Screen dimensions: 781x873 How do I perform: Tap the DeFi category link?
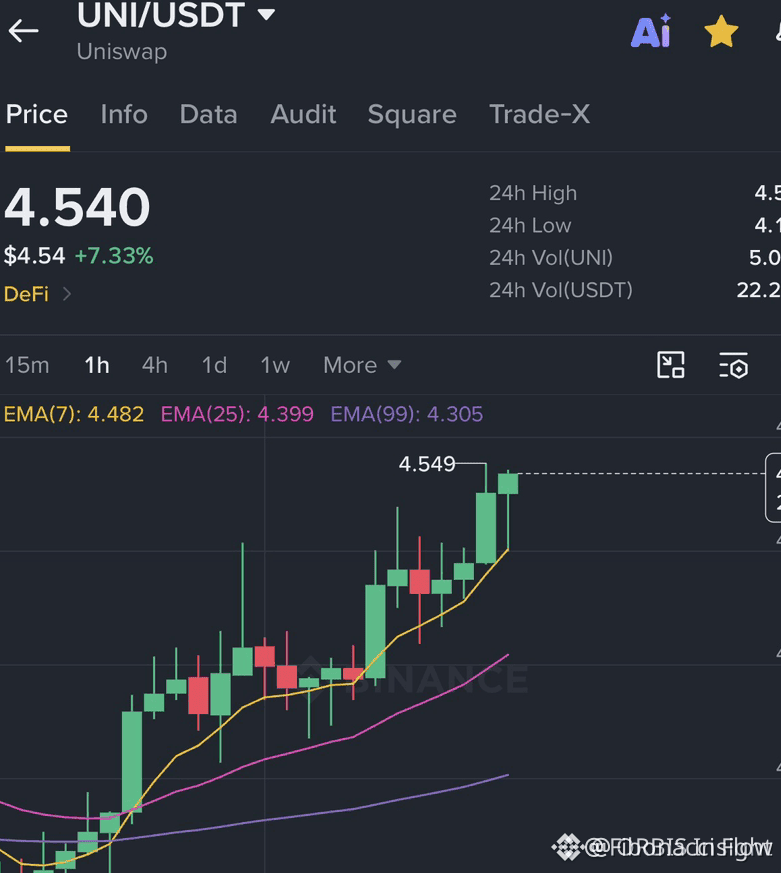(x=26, y=294)
